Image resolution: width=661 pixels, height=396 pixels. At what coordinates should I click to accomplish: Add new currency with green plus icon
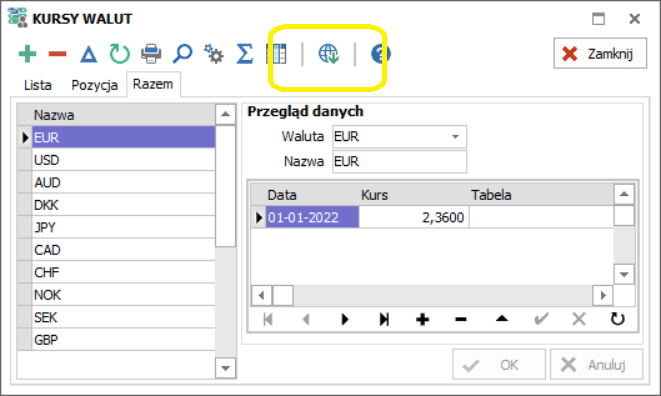(x=27, y=54)
